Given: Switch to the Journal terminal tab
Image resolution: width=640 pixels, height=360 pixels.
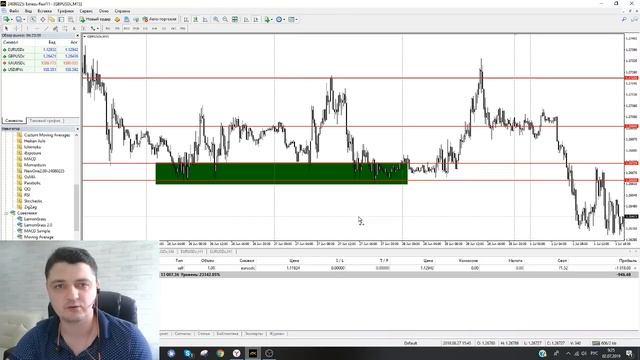Looking at the screenshot, I should (x=277, y=333).
